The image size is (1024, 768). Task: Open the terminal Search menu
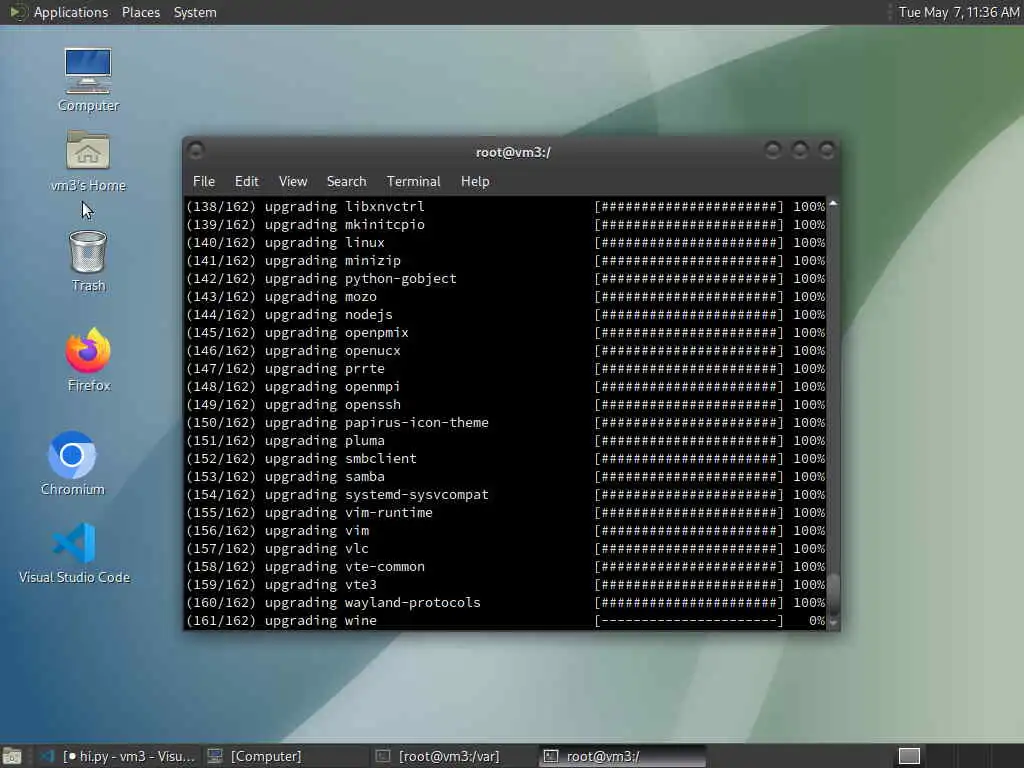pos(346,182)
